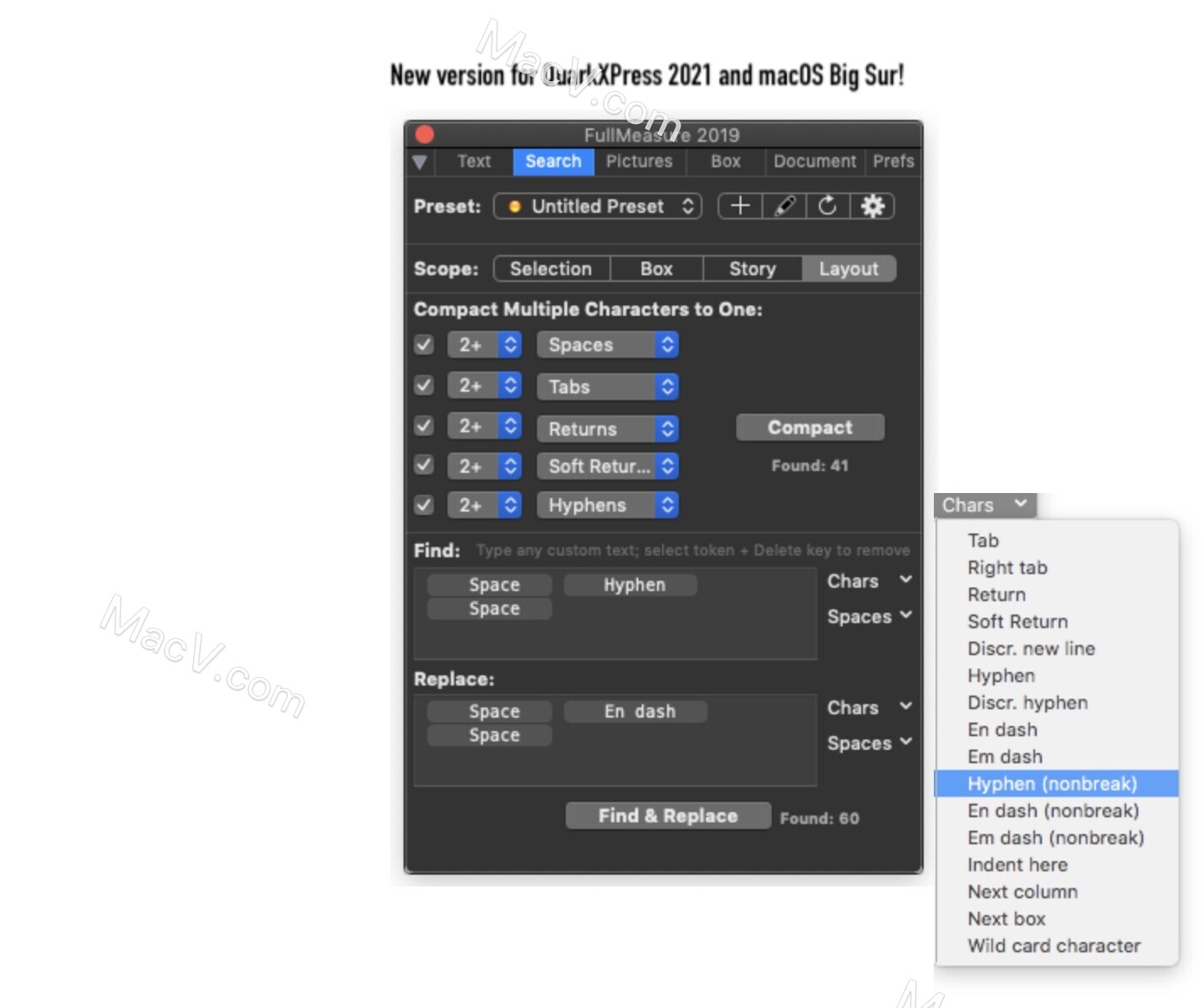Image resolution: width=1204 pixels, height=1008 pixels.
Task: Choose Return from the Chars menu
Action: (x=1056, y=594)
